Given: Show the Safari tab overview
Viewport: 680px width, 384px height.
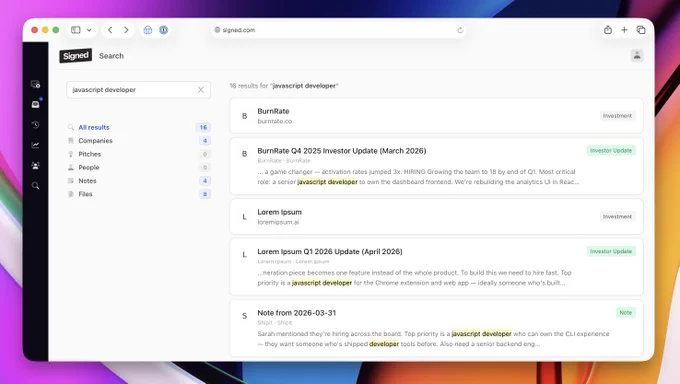Looking at the screenshot, I should [641, 30].
